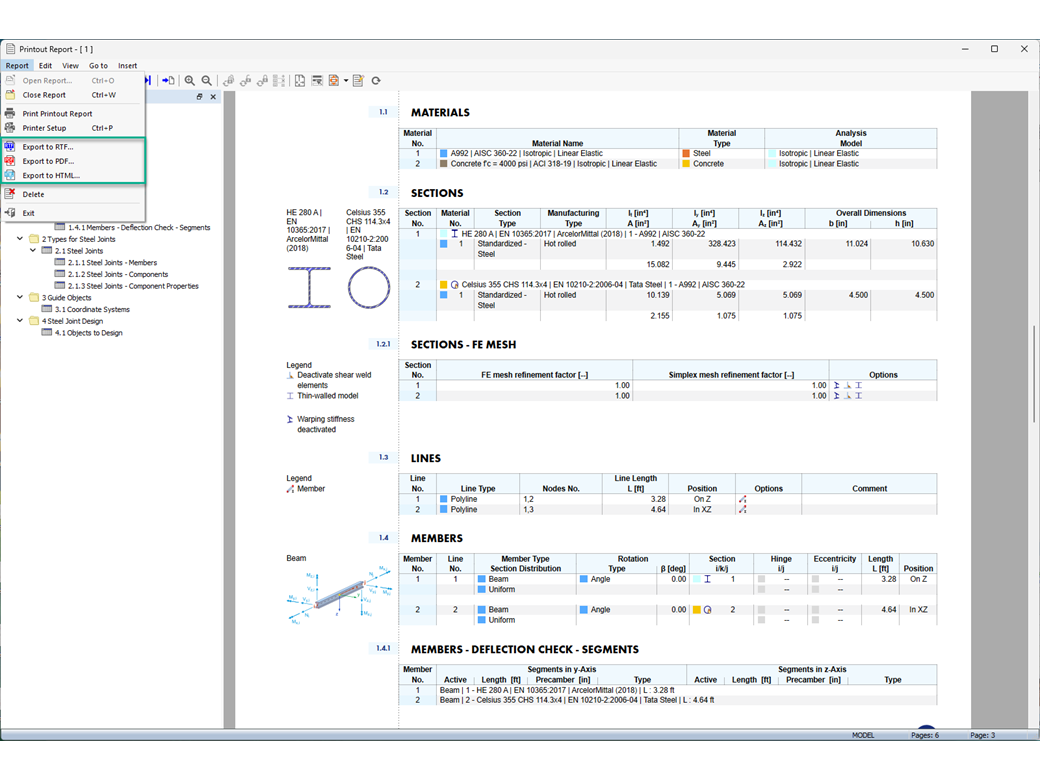The height and width of the screenshot is (780, 1040).
Task: Select 2.1.2 Steel Joints - Components item
Action: tap(118, 275)
